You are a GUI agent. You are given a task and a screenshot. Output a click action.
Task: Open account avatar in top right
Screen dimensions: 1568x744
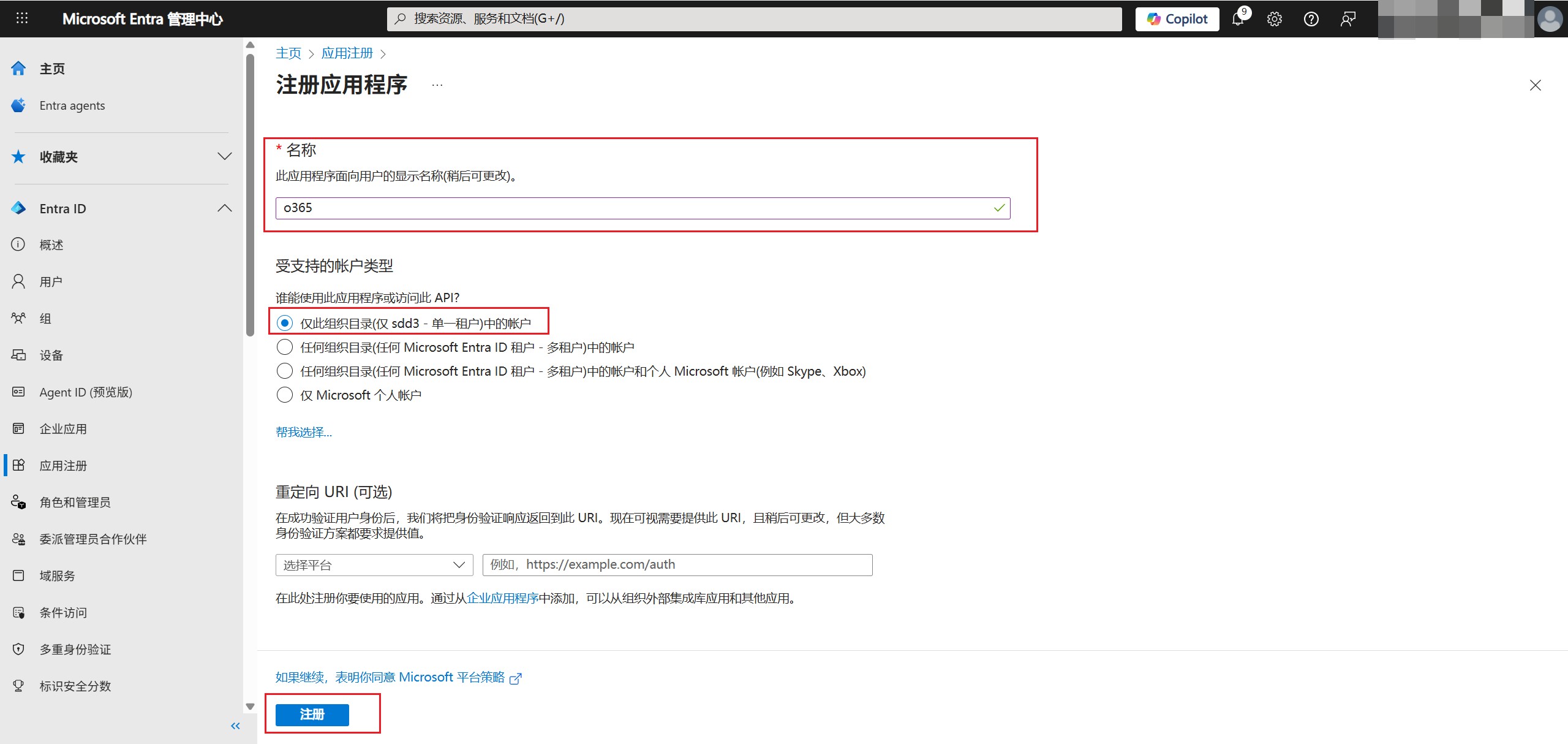[x=1550, y=19]
